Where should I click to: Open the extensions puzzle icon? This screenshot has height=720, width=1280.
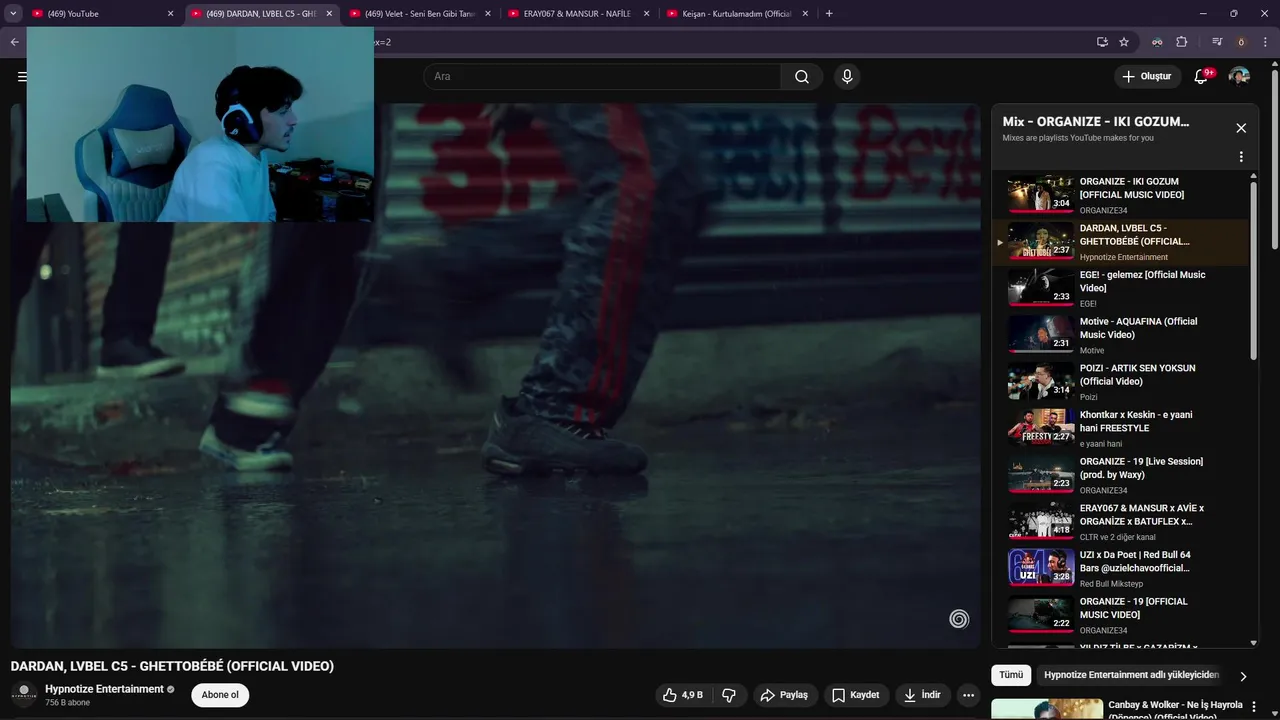pyautogui.click(x=1181, y=42)
